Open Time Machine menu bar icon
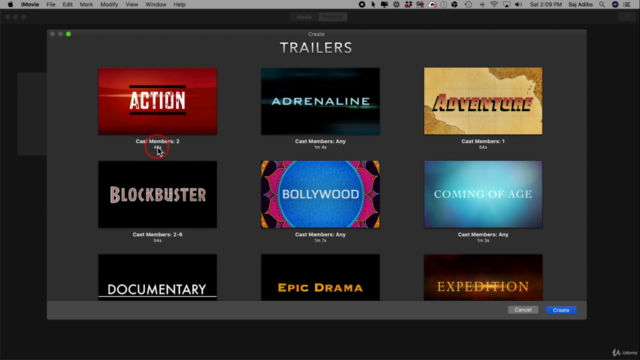The height and width of the screenshot is (360, 640). tap(468, 4)
